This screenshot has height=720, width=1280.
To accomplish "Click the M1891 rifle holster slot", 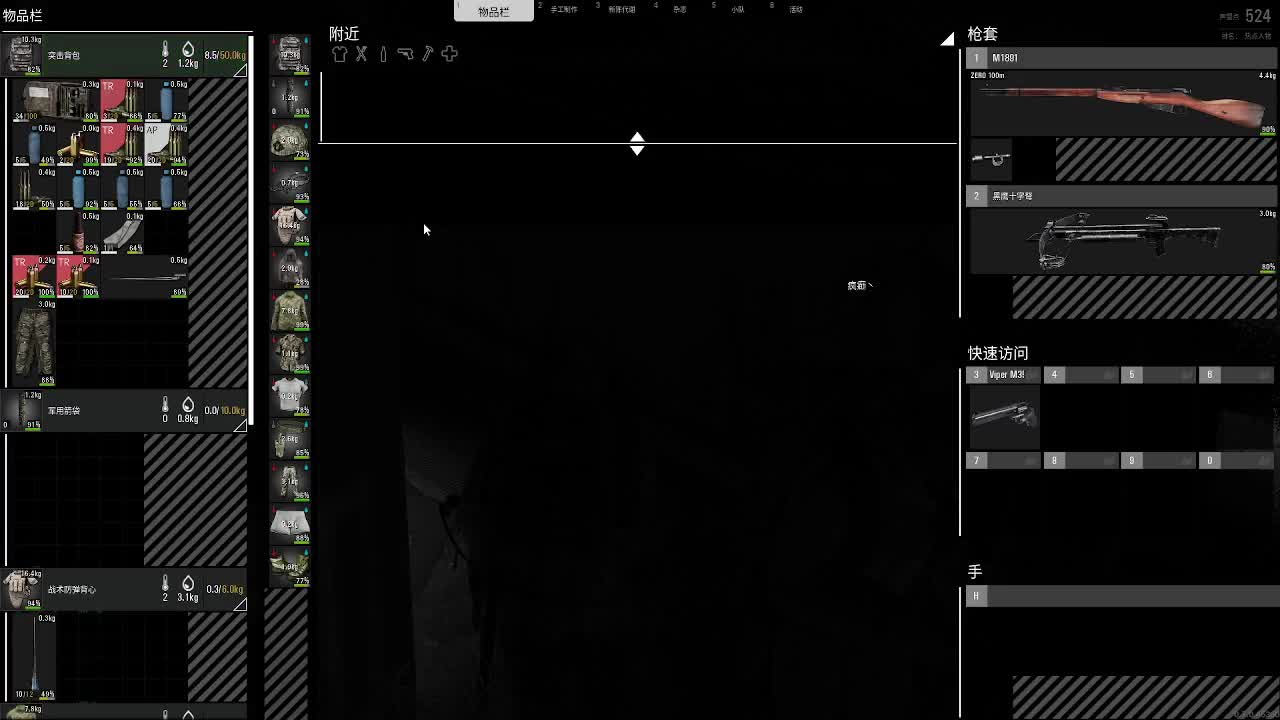I will (1122, 102).
